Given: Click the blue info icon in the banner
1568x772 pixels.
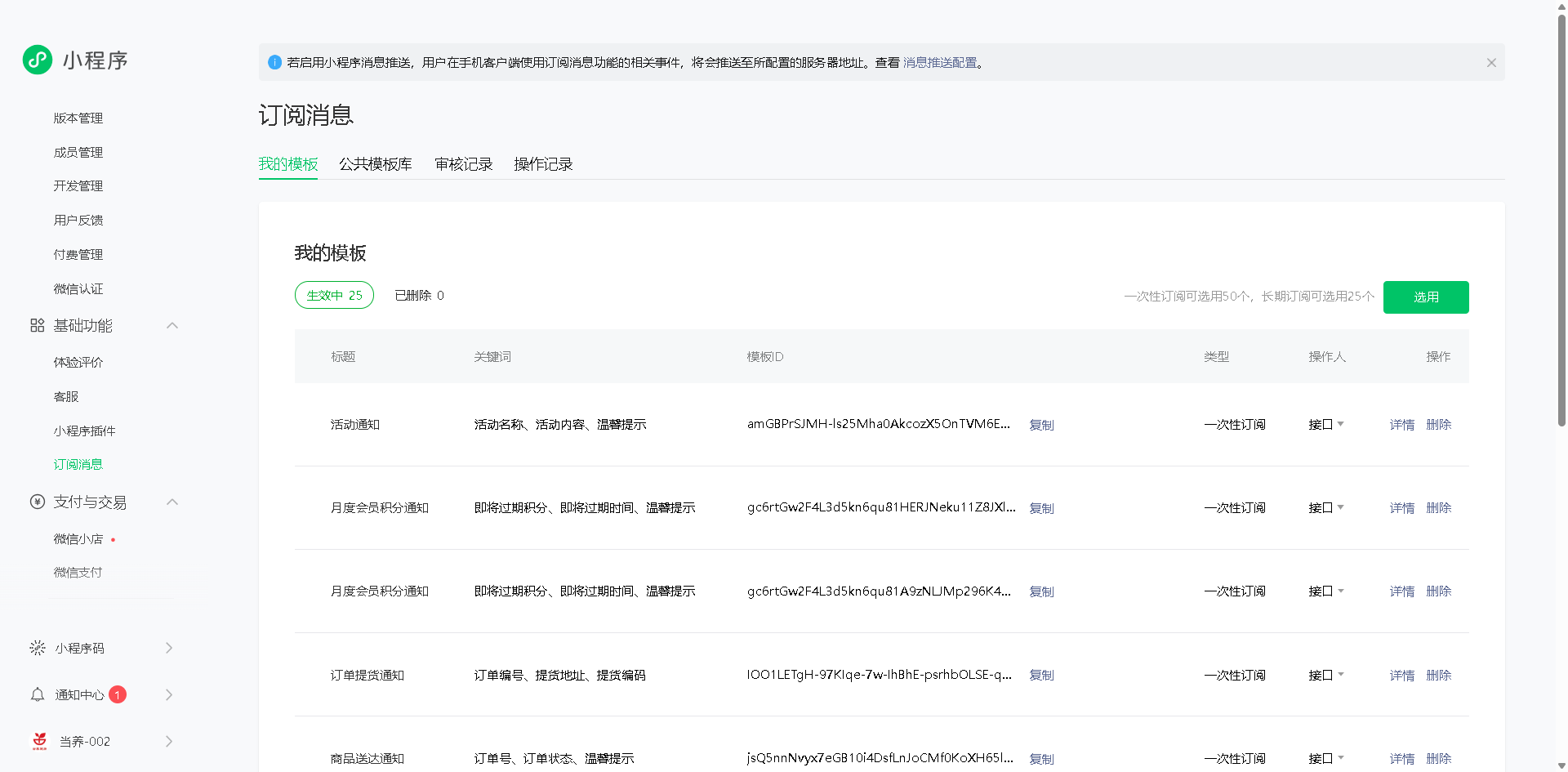Looking at the screenshot, I should [x=274, y=63].
